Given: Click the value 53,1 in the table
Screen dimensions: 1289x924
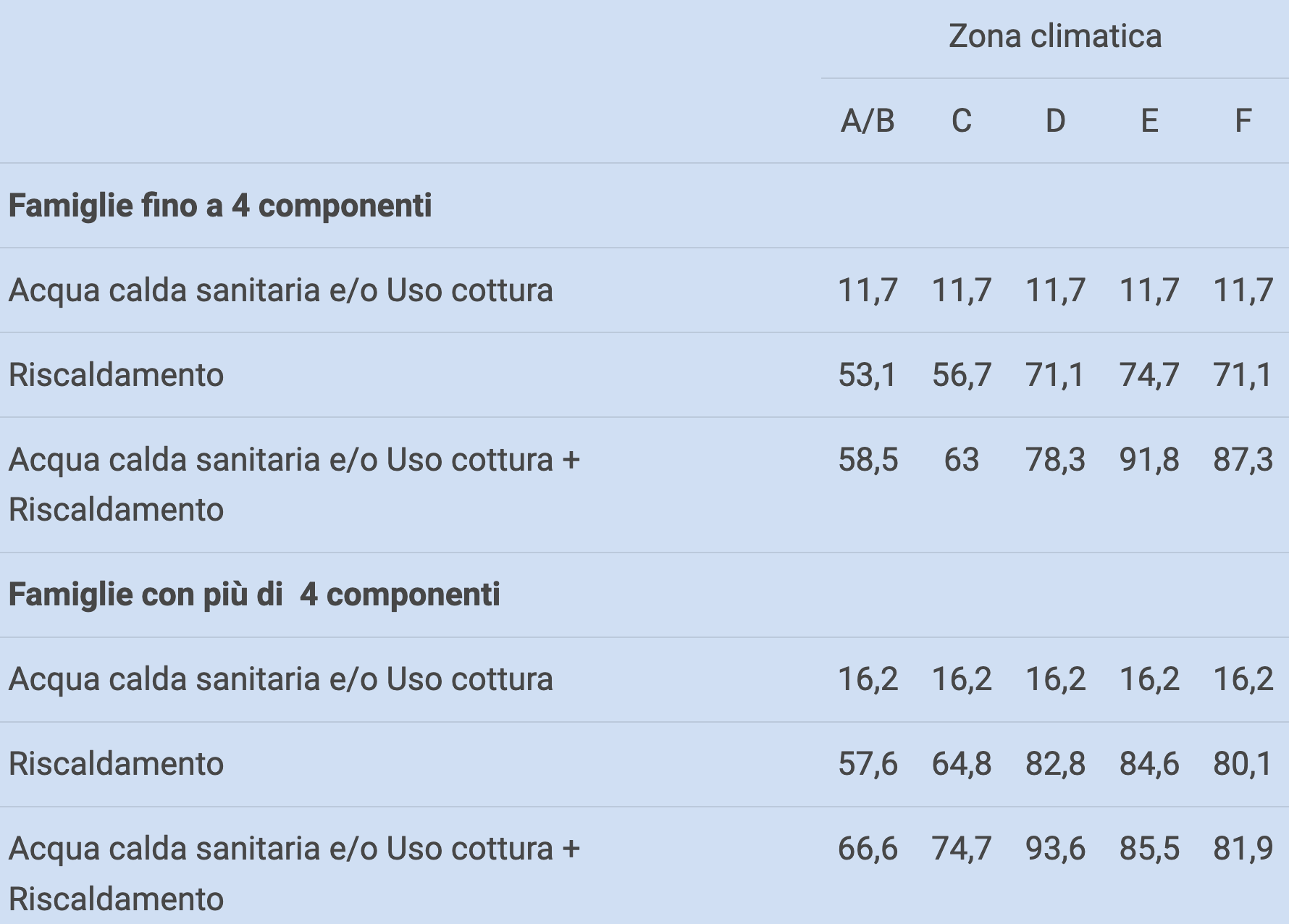Looking at the screenshot, I should click(868, 375).
